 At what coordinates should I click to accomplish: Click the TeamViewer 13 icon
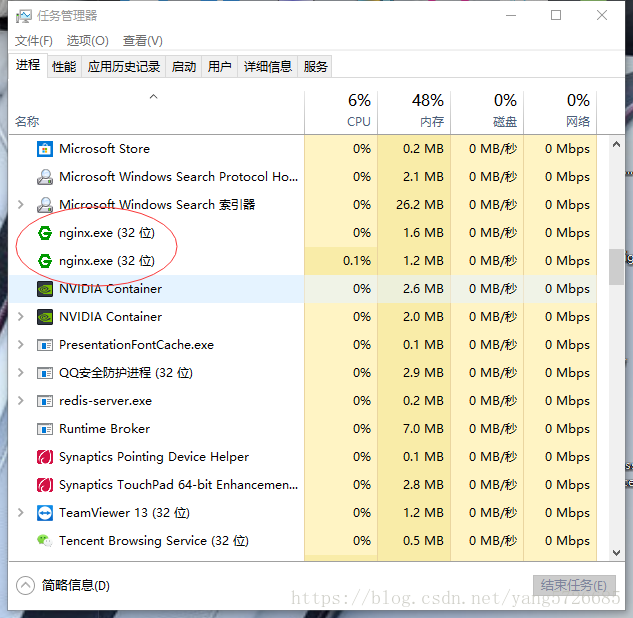(45, 513)
